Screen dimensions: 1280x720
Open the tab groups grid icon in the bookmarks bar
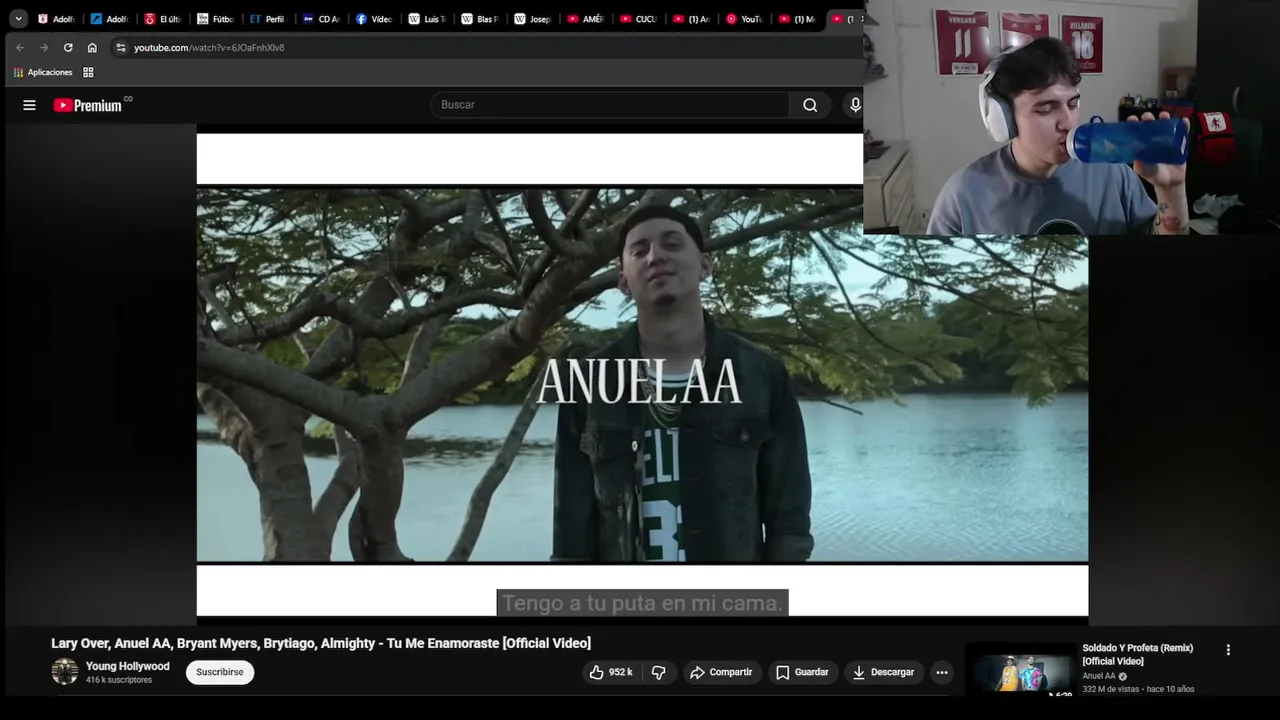pos(88,72)
